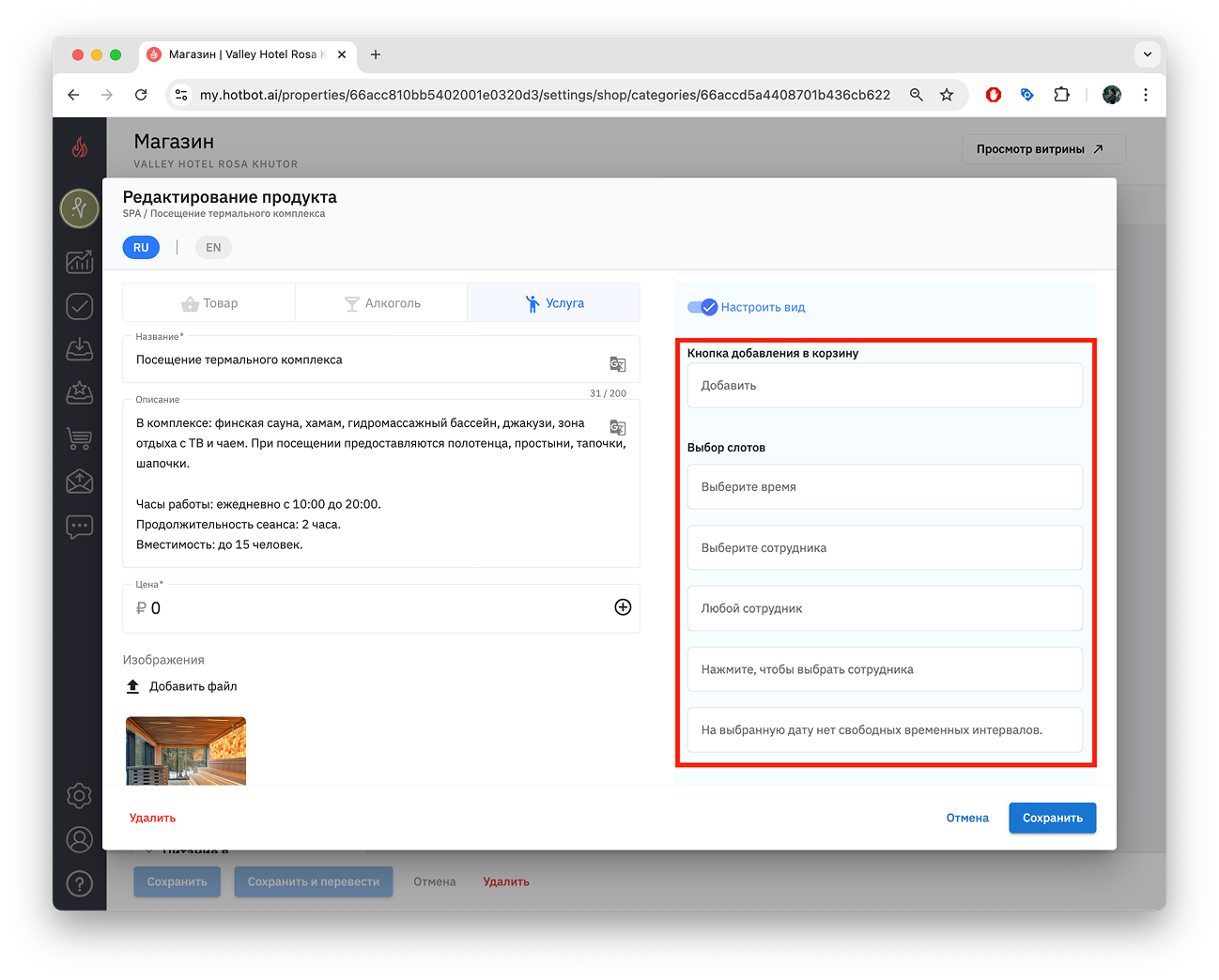Translate the Описание text with its translate icon
1219x980 pixels.
pyautogui.click(x=618, y=427)
